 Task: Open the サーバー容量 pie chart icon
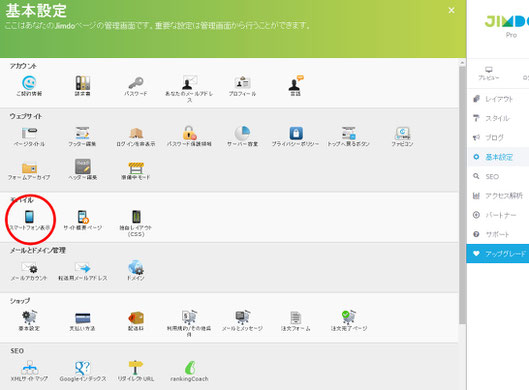(242, 133)
